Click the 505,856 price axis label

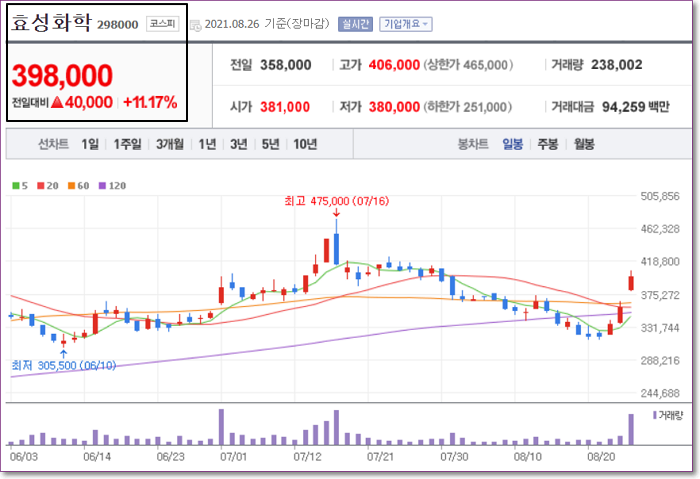pos(660,196)
